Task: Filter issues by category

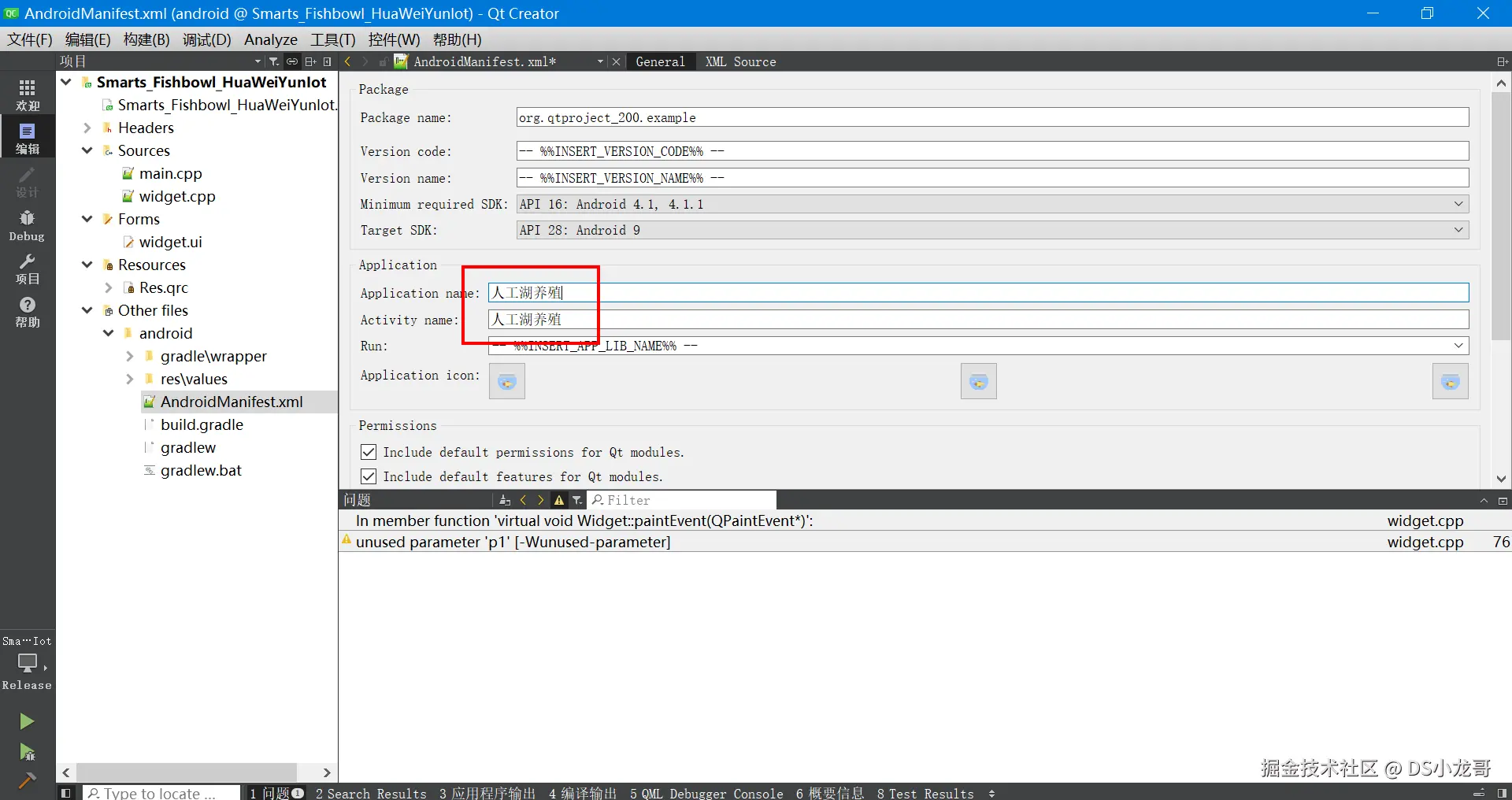Action: [577, 500]
